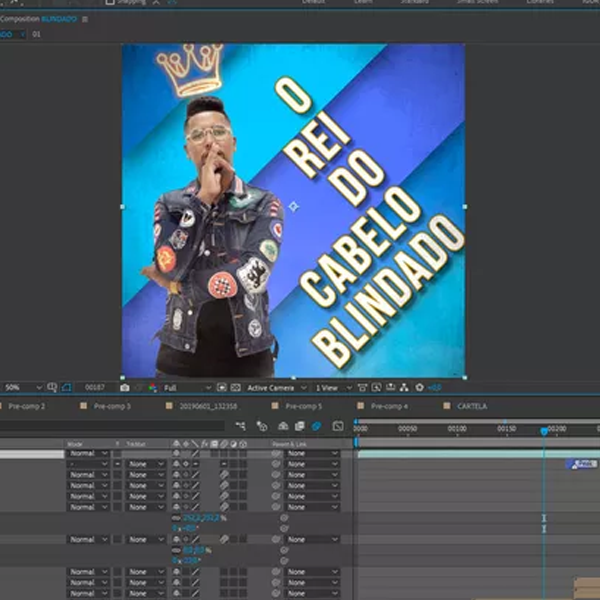Switch to the Pre-comp 3 timeline tab
Image resolution: width=600 pixels, height=600 pixels.
click(x=112, y=407)
